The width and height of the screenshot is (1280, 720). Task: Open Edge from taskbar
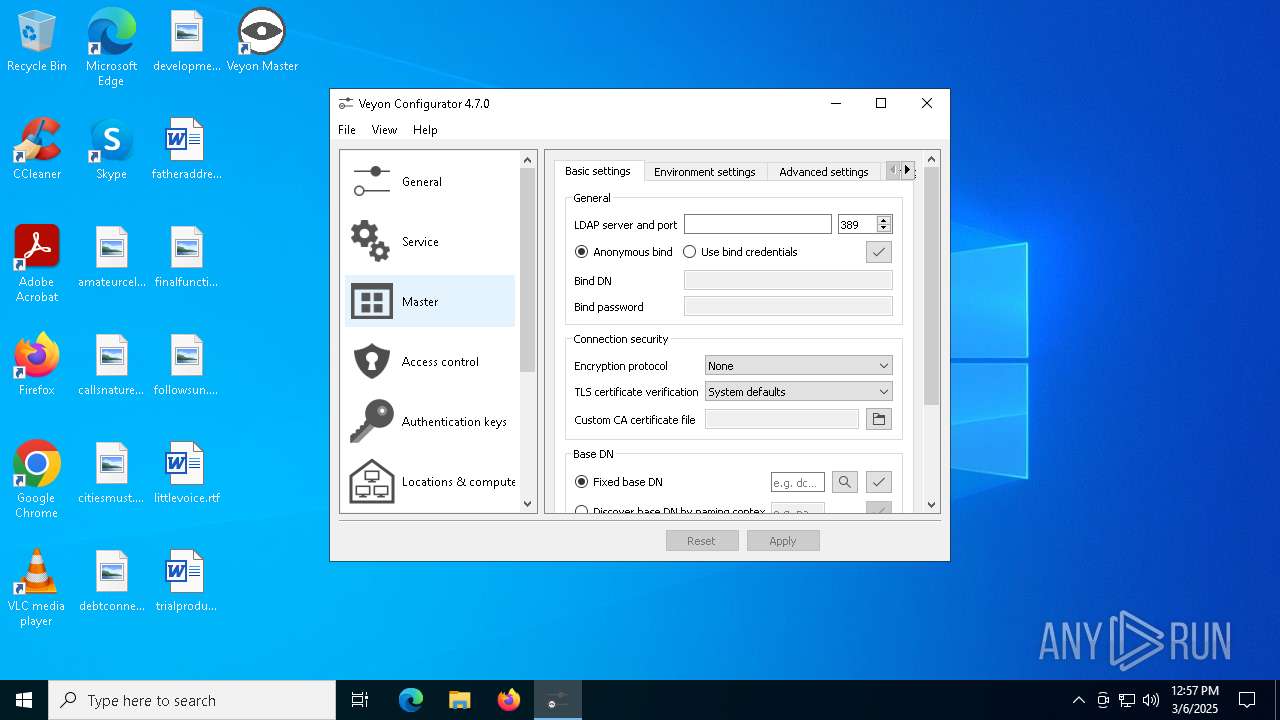click(x=410, y=700)
